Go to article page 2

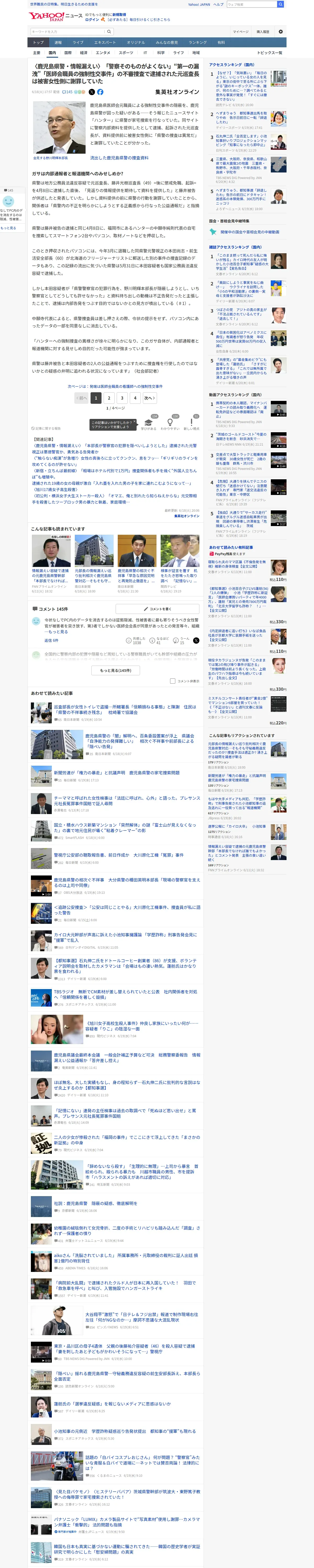point(109,398)
